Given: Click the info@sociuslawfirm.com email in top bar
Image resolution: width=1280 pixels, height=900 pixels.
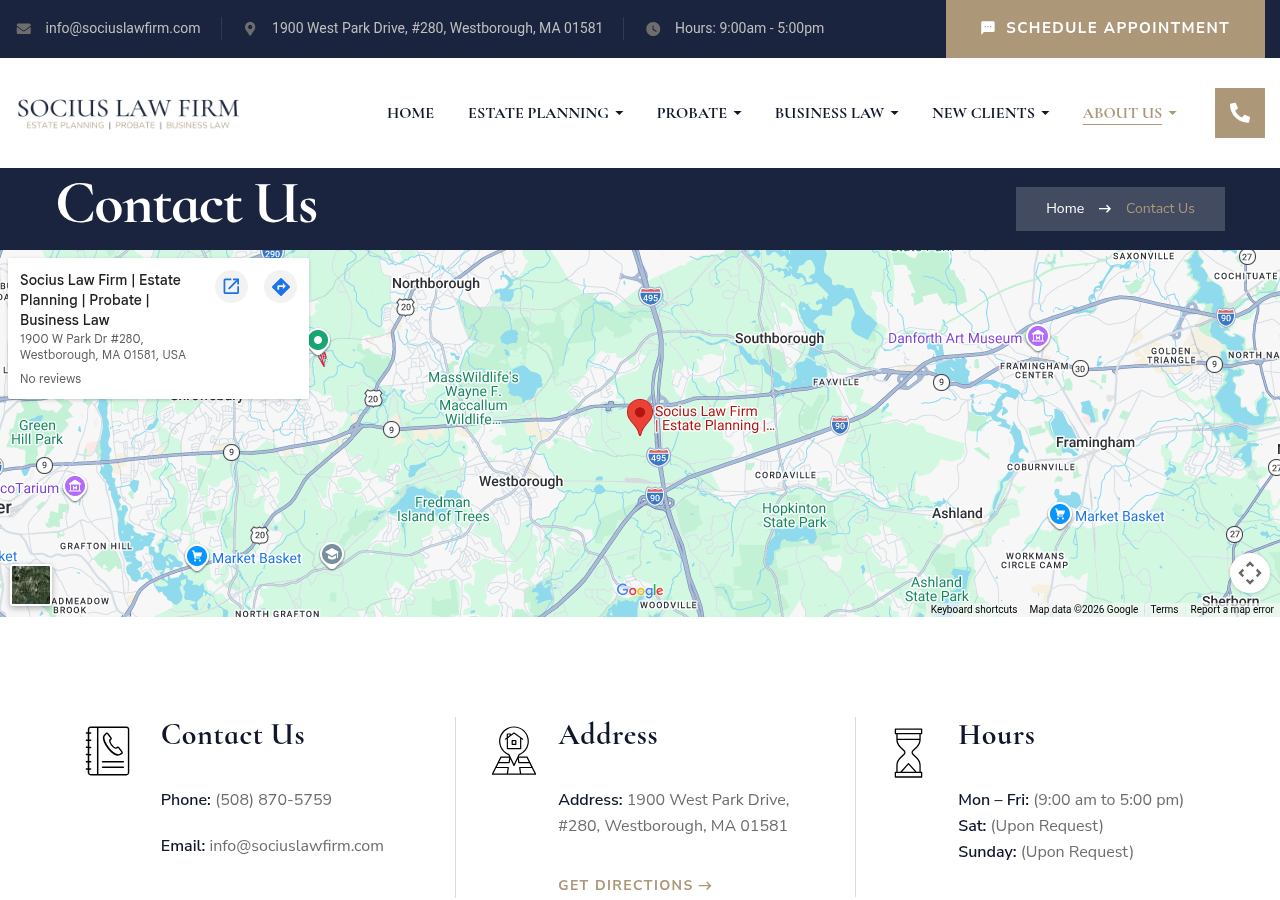Looking at the screenshot, I should pos(123,28).
